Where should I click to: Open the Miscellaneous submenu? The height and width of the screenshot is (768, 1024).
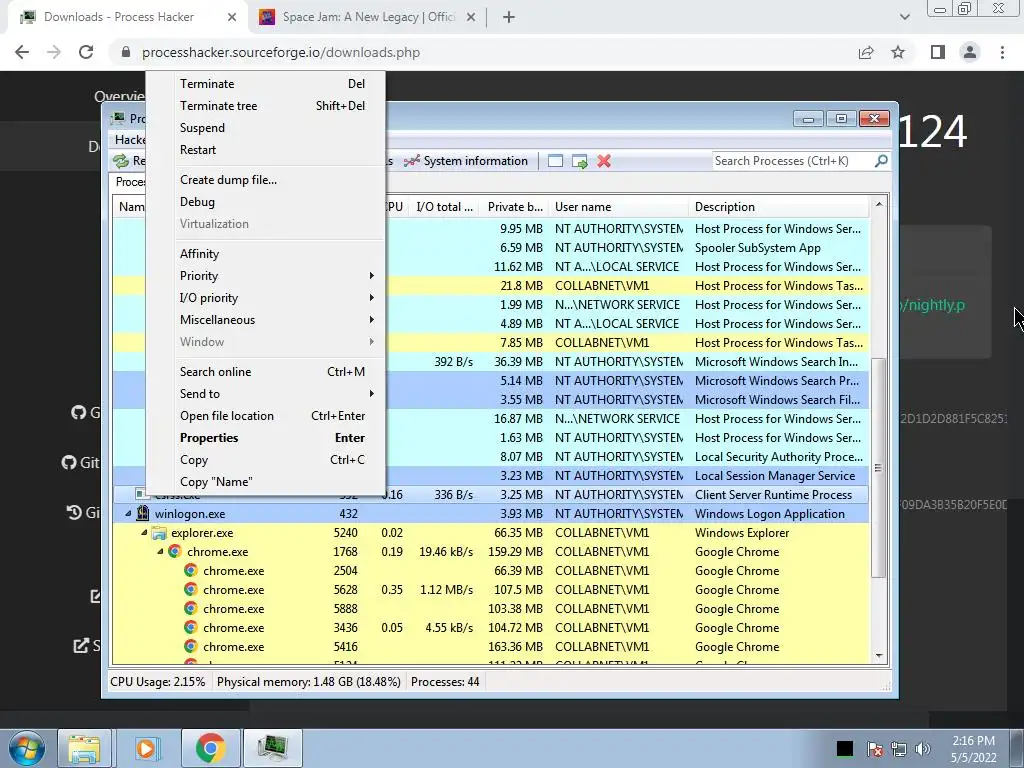pyautogui.click(x=266, y=320)
